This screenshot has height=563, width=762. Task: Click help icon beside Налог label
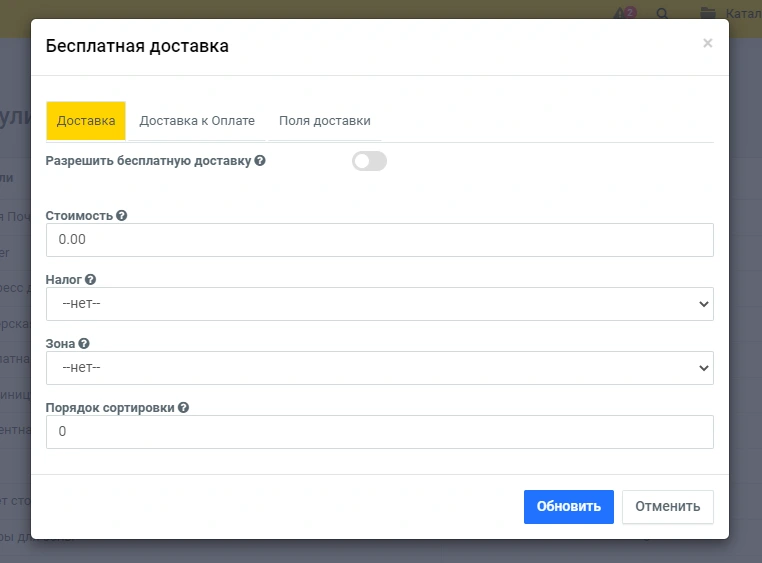pos(91,280)
